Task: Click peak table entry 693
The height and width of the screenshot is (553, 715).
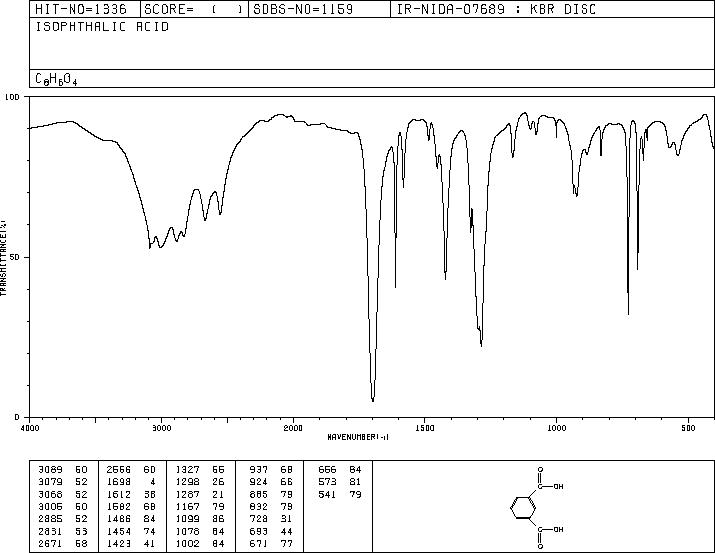Action: pyautogui.click(x=259, y=532)
